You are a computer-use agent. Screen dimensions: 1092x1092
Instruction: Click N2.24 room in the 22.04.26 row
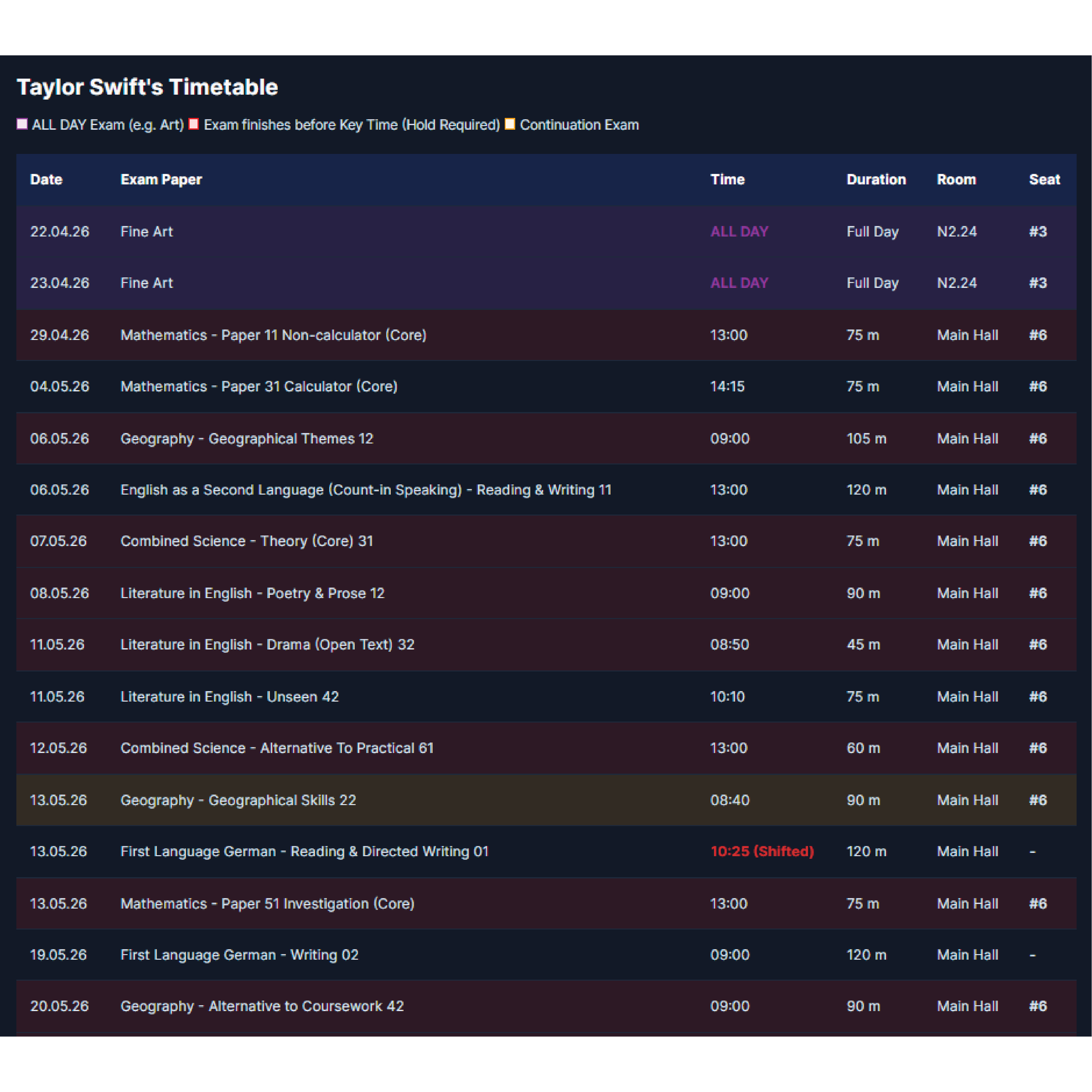[x=957, y=232]
